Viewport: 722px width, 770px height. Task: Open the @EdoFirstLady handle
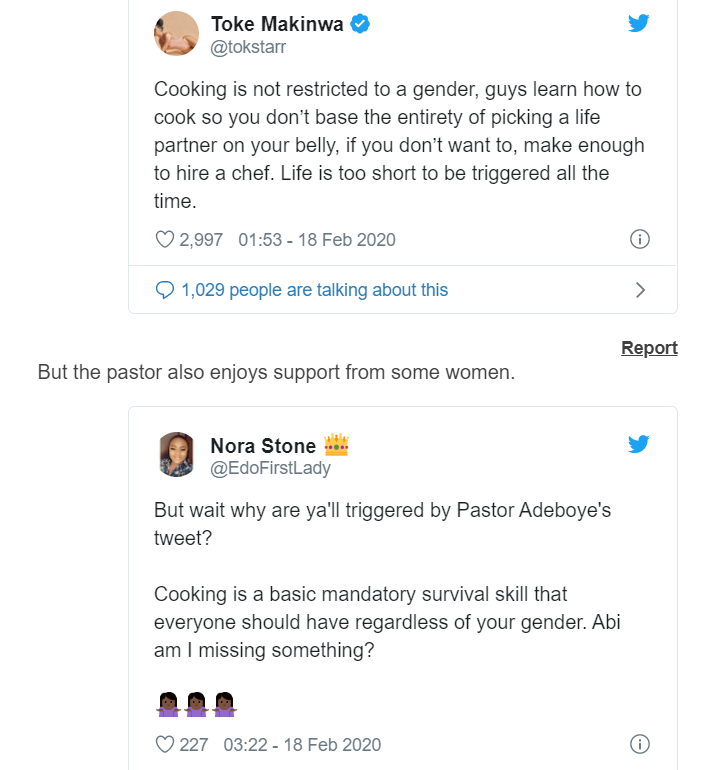(x=270, y=467)
